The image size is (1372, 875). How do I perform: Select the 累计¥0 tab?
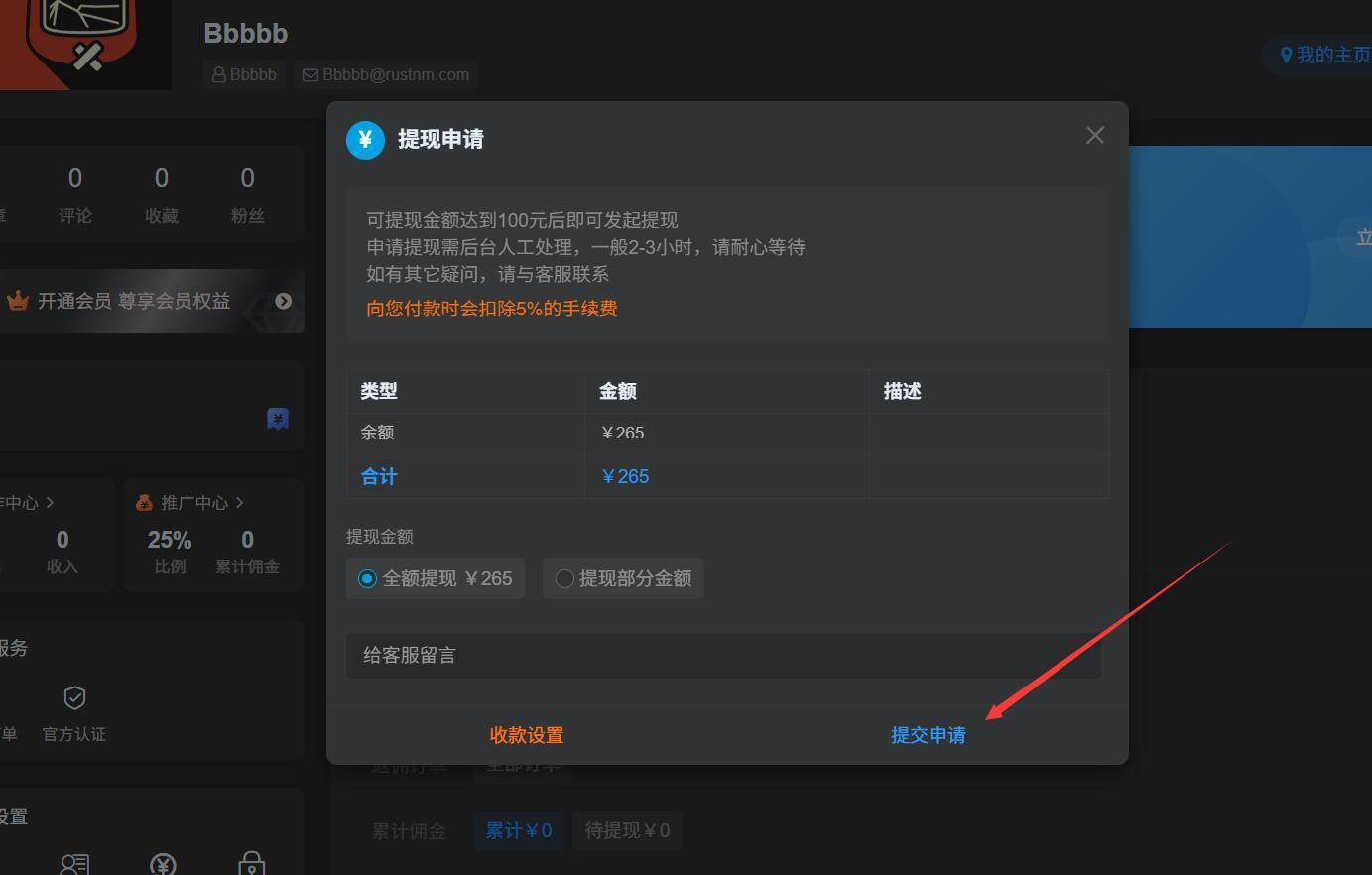(x=518, y=830)
